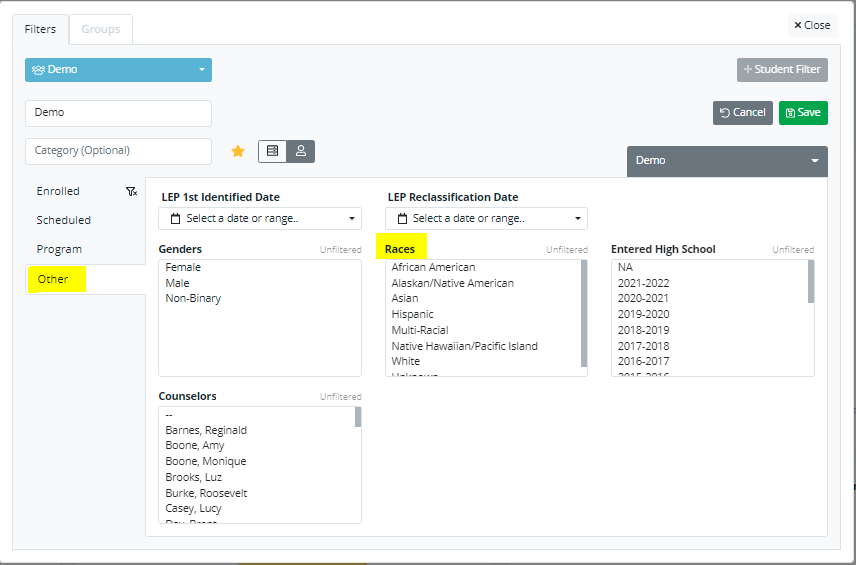Save the filter with the green Save button
The height and width of the screenshot is (565, 856).
pos(803,113)
